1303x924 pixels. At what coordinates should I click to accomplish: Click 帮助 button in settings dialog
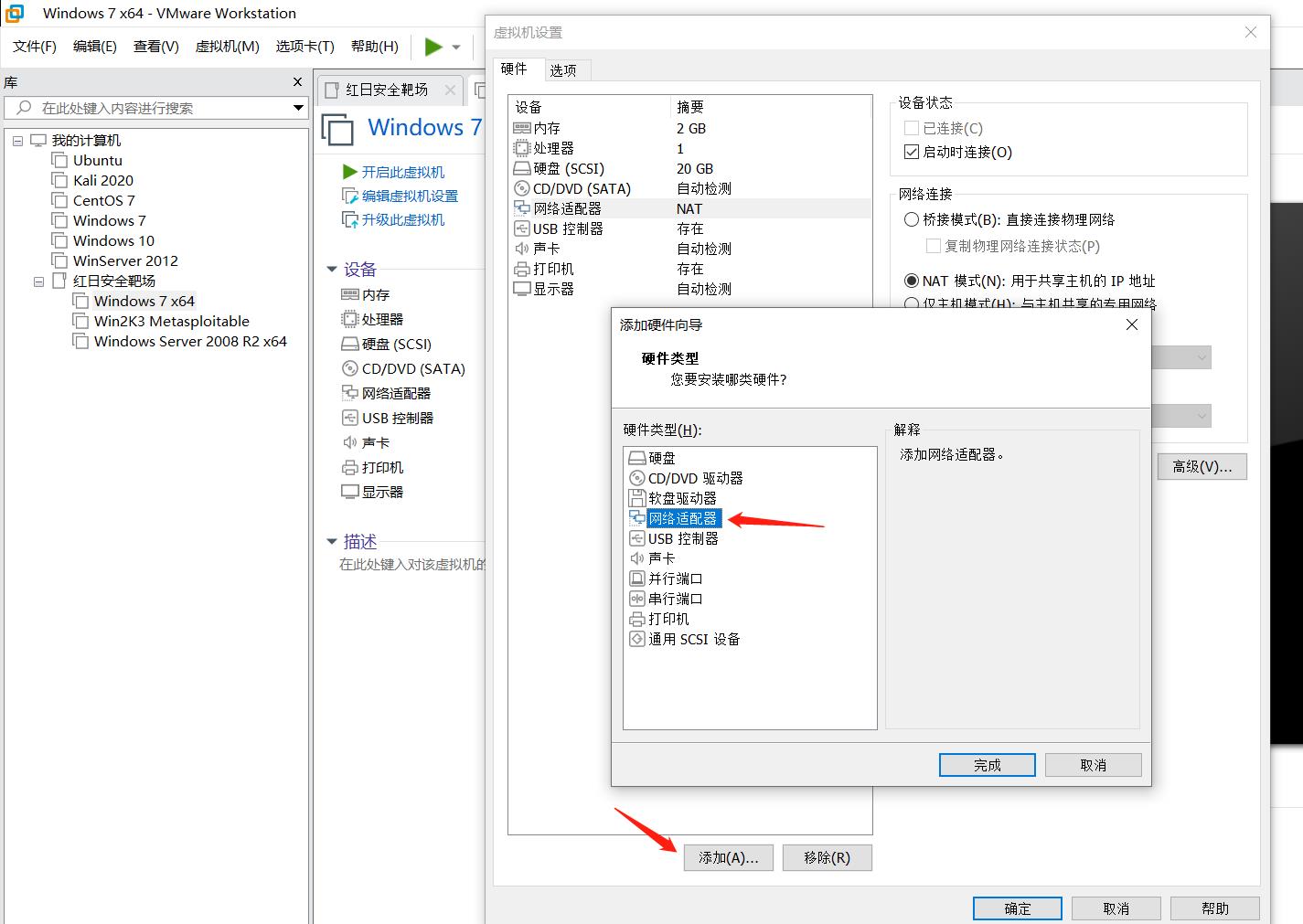(x=1215, y=908)
